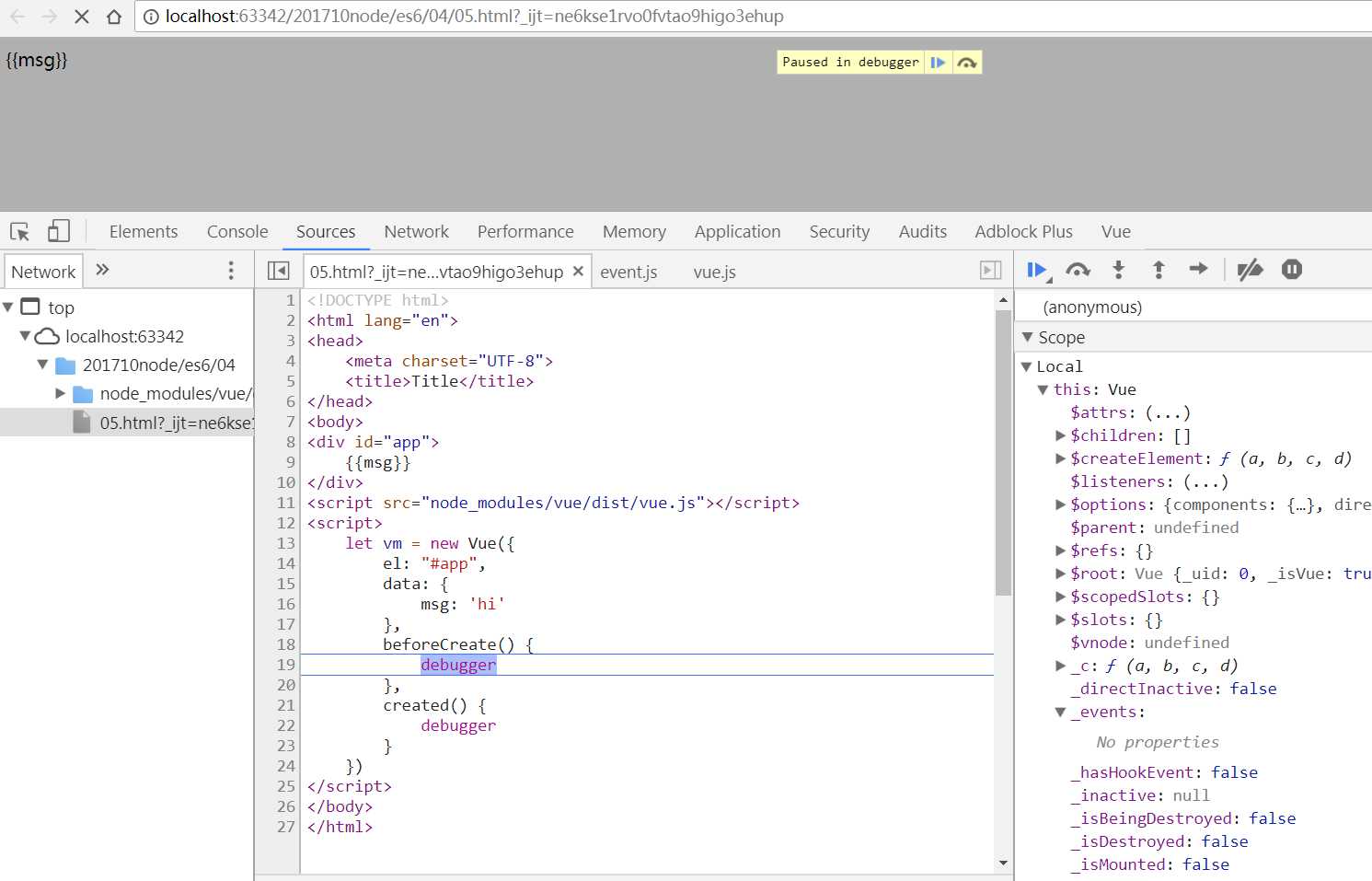The width and height of the screenshot is (1372, 881).
Task: Click the browser back arrow
Action: pos(18,17)
